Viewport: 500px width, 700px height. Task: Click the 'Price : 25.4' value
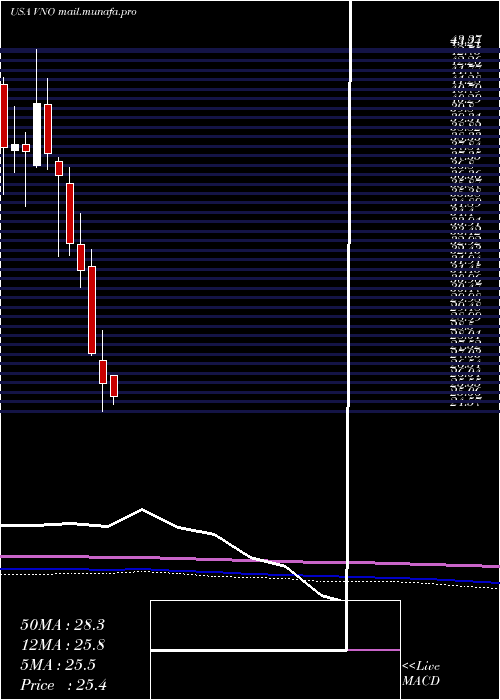(x=63, y=685)
